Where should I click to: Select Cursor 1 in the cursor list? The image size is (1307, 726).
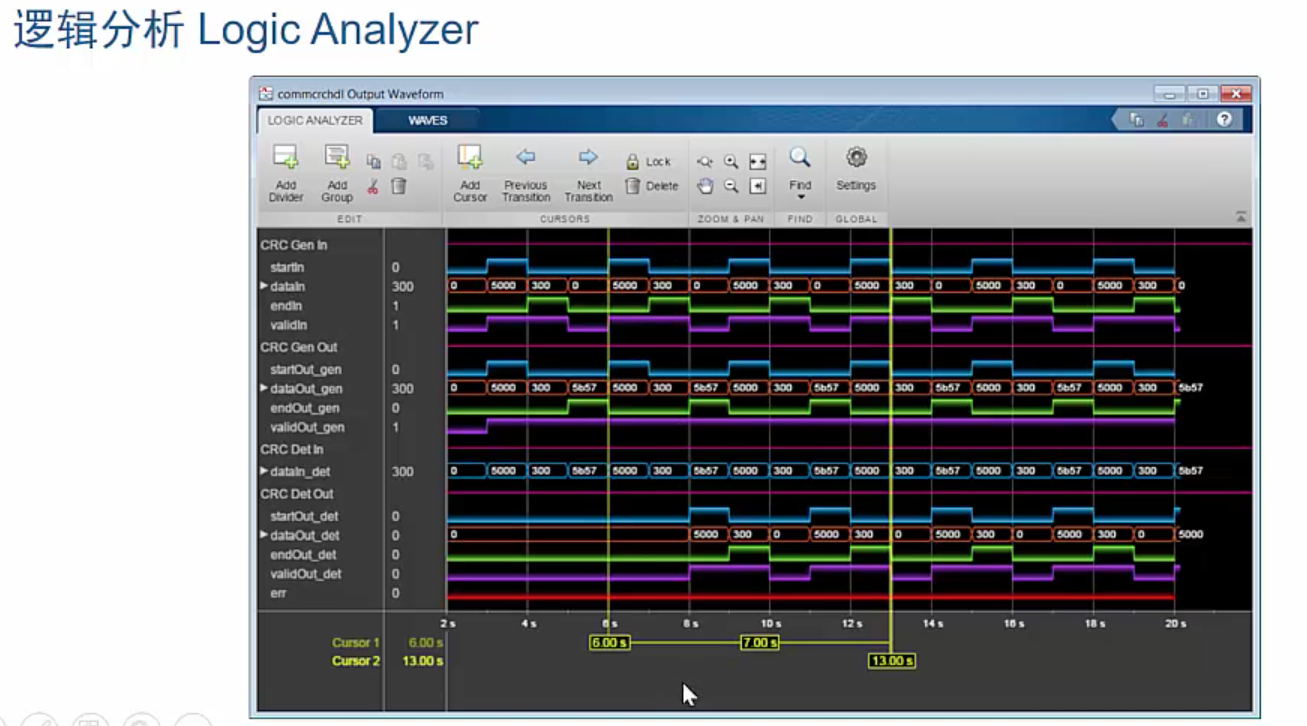(x=356, y=642)
